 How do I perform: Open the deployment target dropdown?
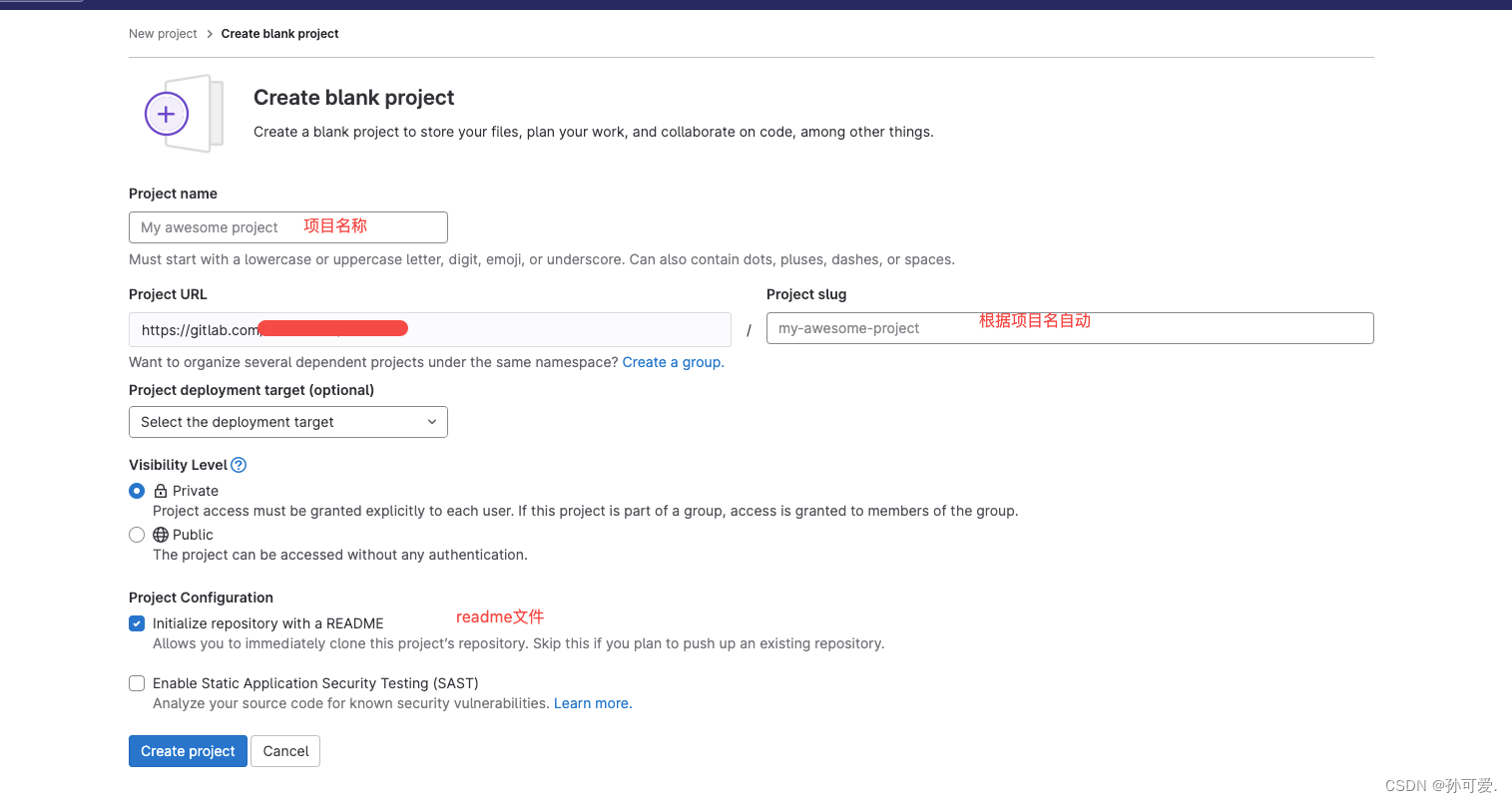(287, 421)
